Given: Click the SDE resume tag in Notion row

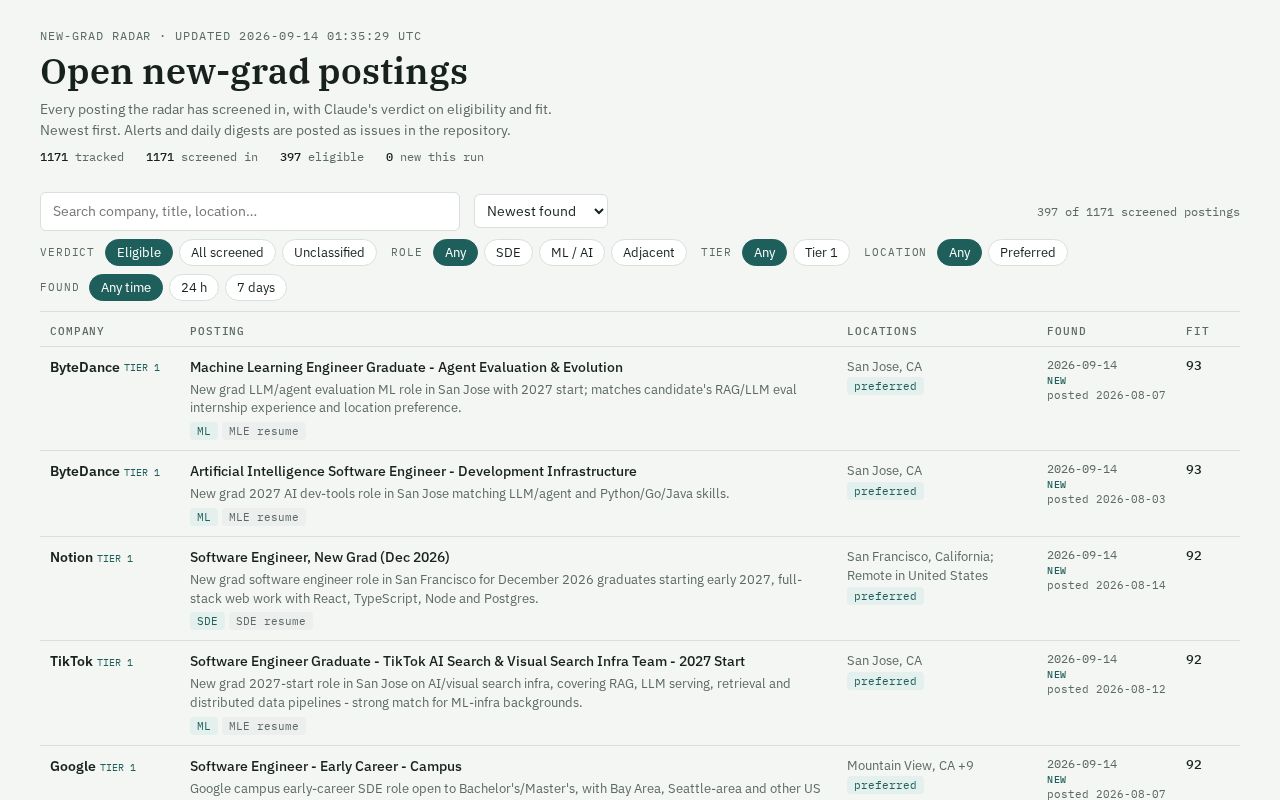Looking at the screenshot, I should coord(271,621).
